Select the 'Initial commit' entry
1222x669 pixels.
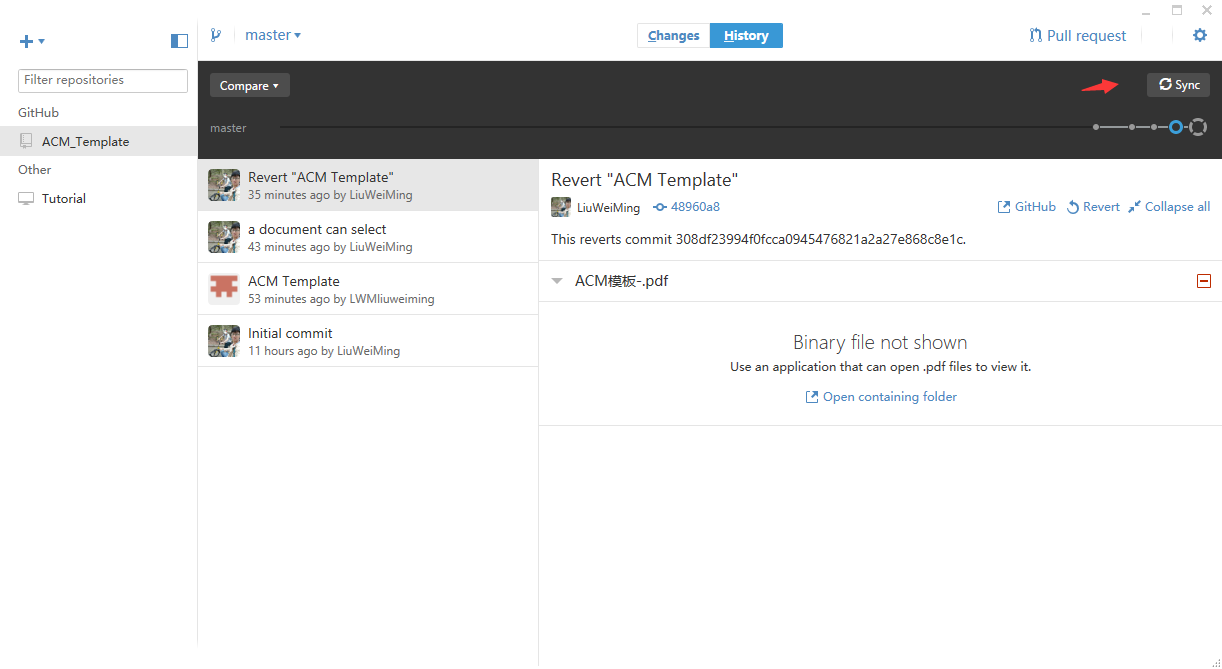368,341
